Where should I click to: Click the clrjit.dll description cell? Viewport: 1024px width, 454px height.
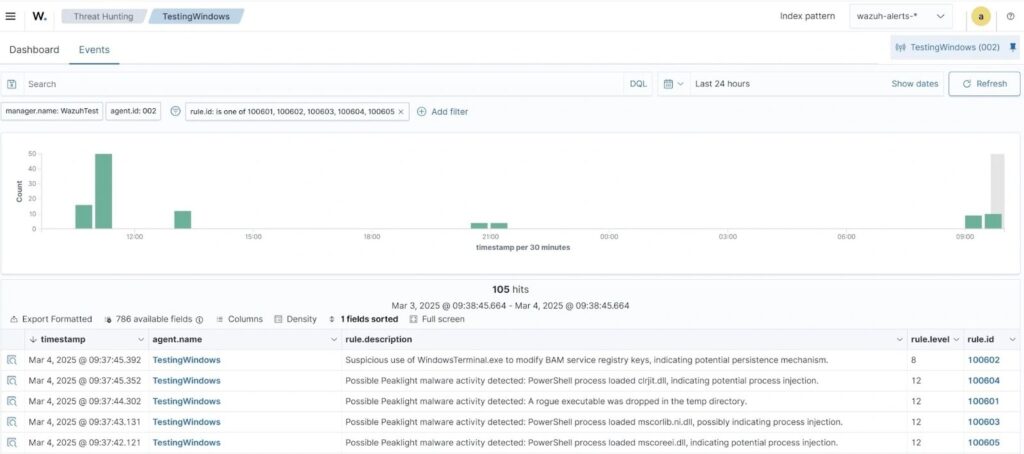pyautogui.click(x=581, y=381)
